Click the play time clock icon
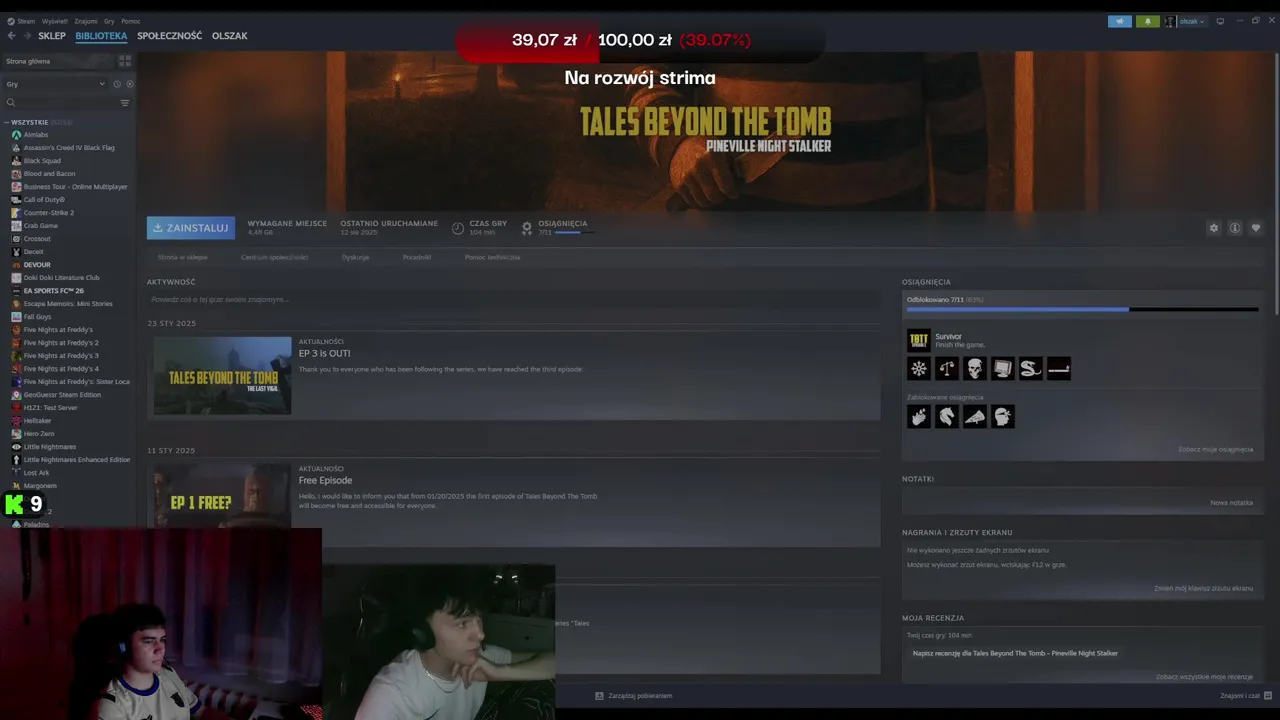The width and height of the screenshot is (1280, 720). pyautogui.click(x=458, y=228)
